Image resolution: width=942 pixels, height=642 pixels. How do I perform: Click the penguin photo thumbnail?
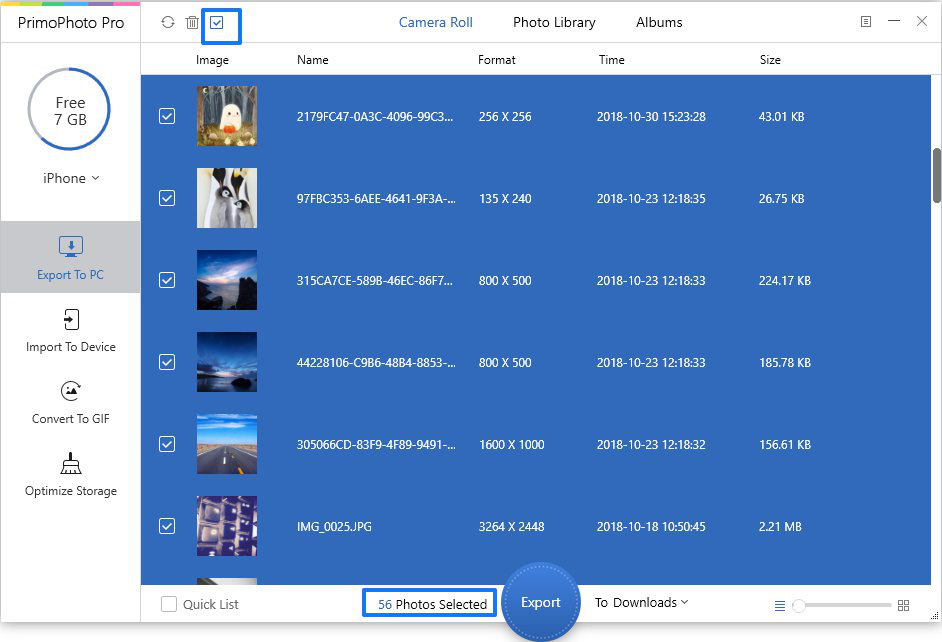coord(227,198)
